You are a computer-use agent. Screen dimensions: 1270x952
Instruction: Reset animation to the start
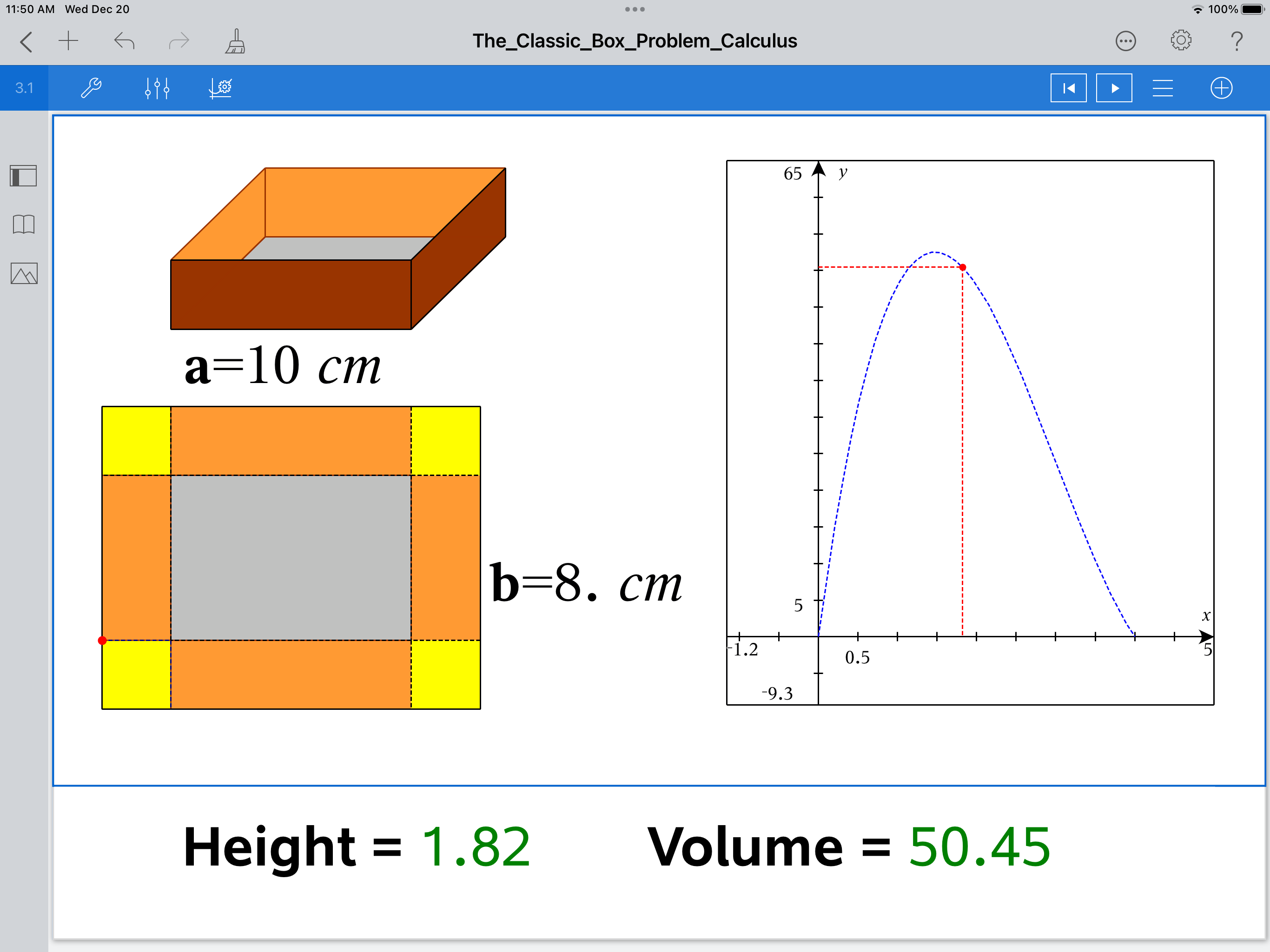point(1068,88)
